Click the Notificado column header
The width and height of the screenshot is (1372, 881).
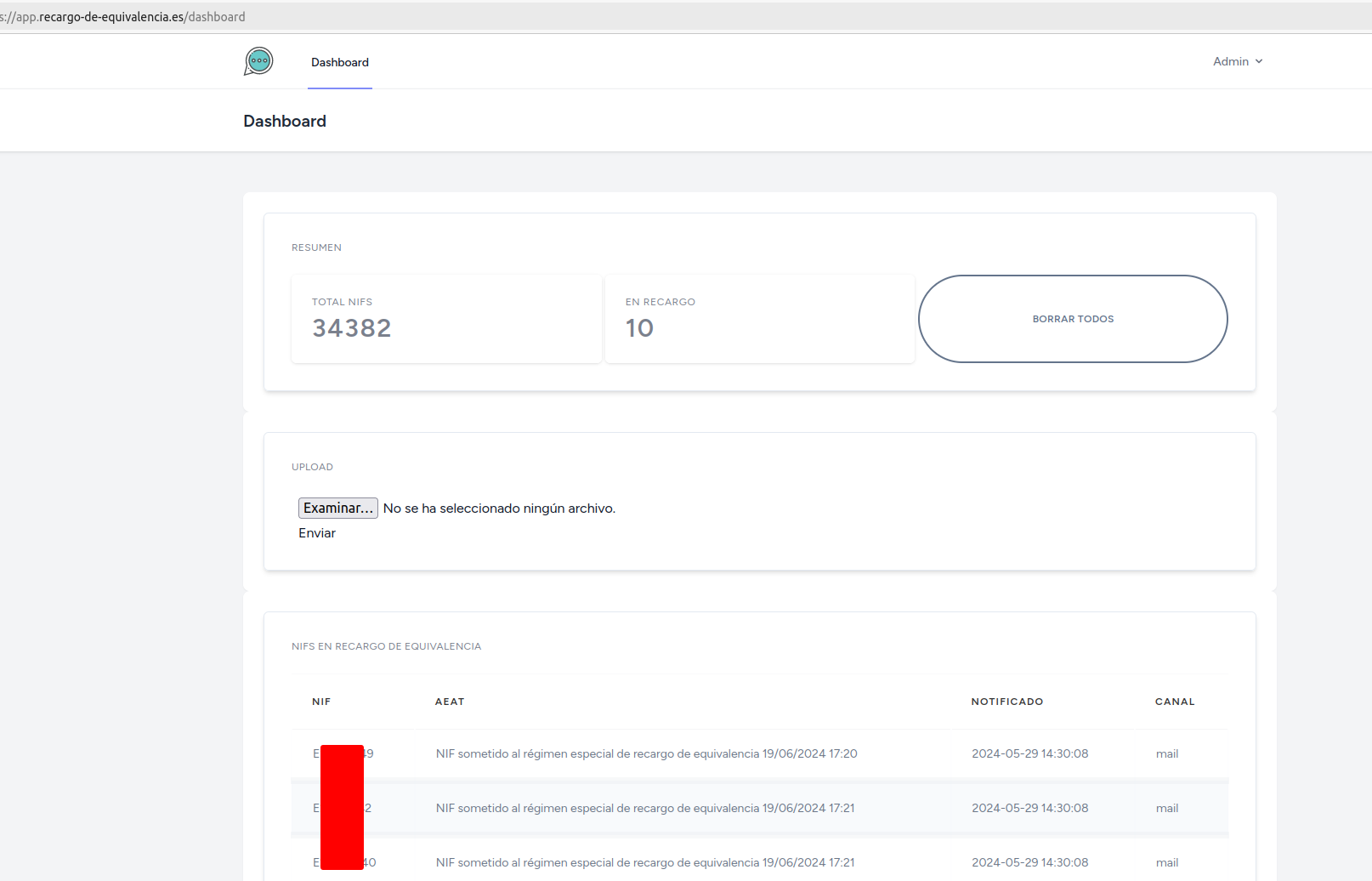click(1007, 702)
